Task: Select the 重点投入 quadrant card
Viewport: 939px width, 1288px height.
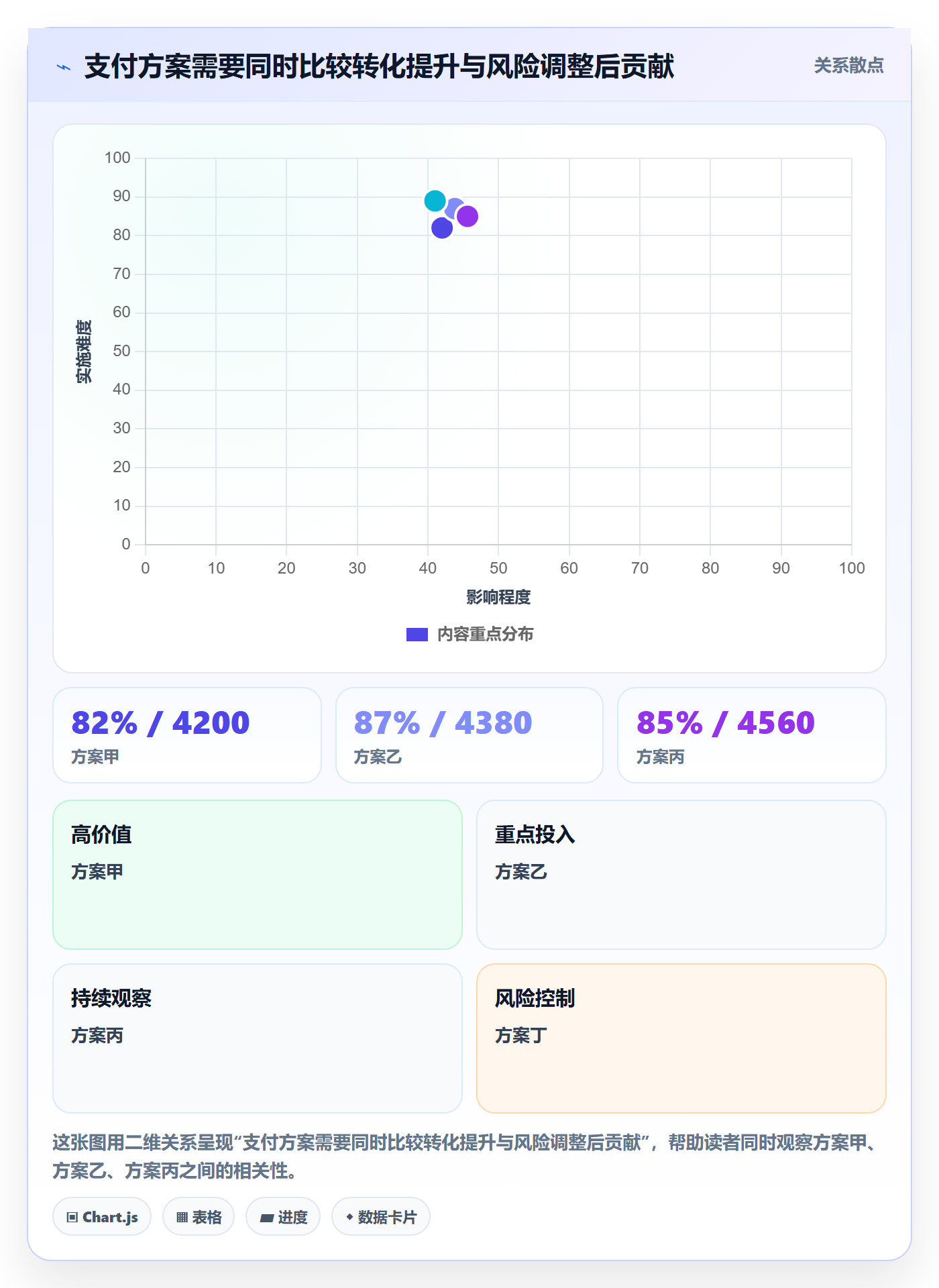Action: coord(681,875)
